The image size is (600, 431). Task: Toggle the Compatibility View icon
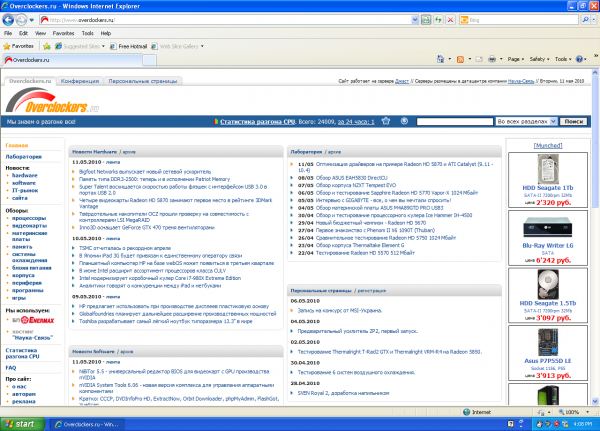[x=426, y=20]
